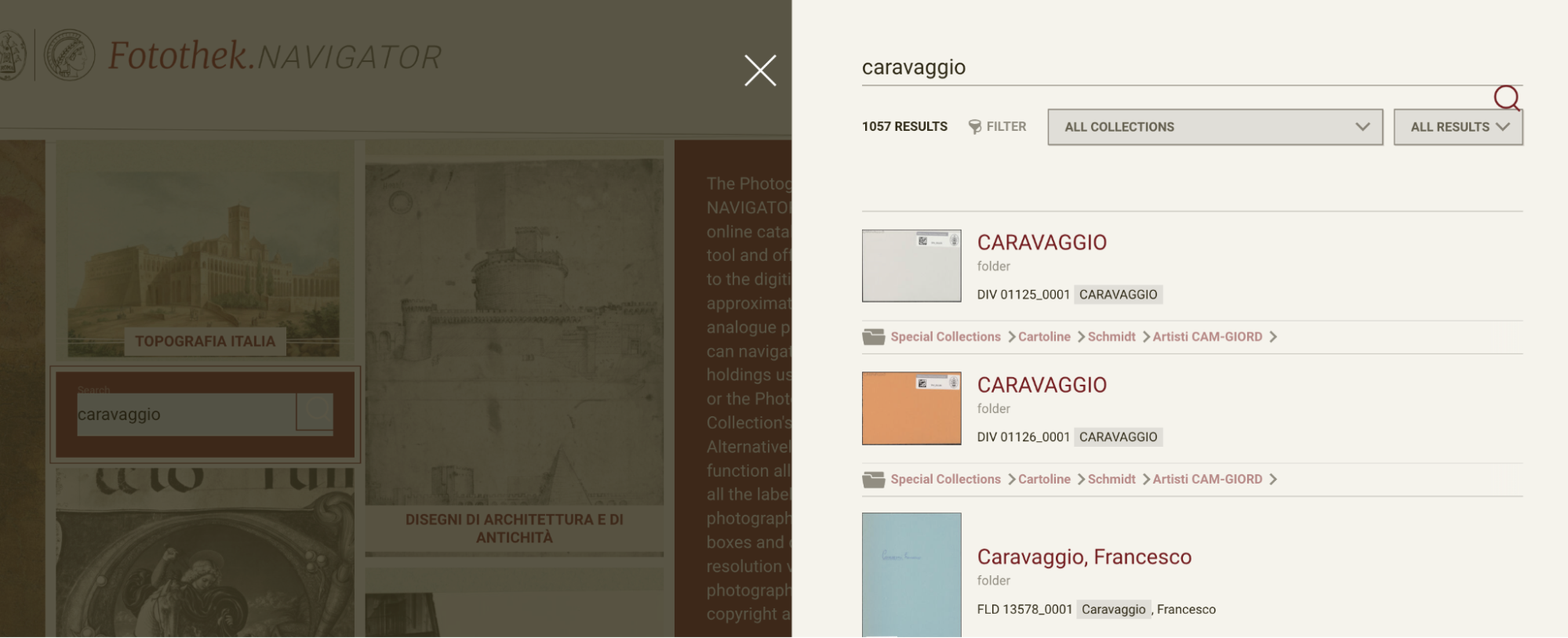Open second CARAVAGGIO folder DIV 01126 title
The height and width of the screenshot is (638, 1568).
pyautogui.click(x=1042, y=386)
